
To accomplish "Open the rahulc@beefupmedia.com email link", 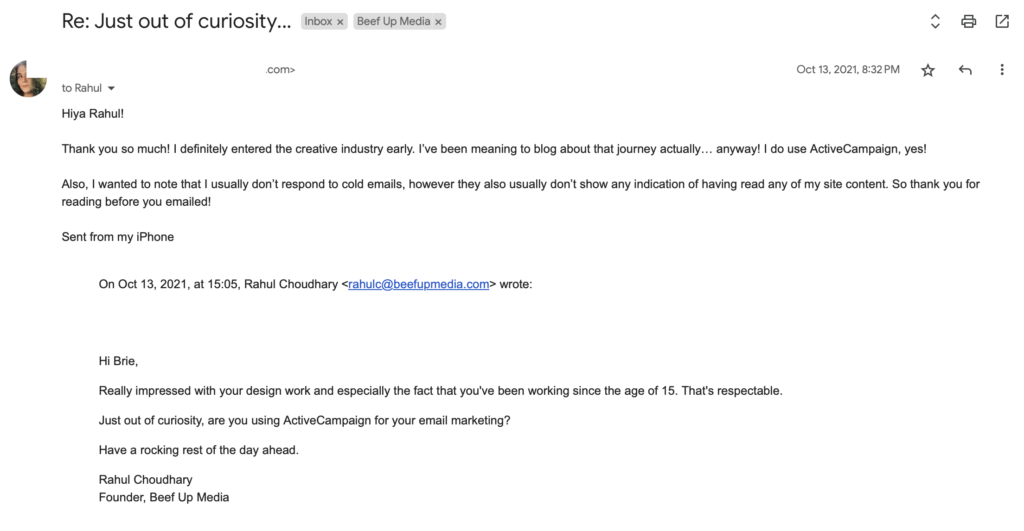I will tap(418, 284).
